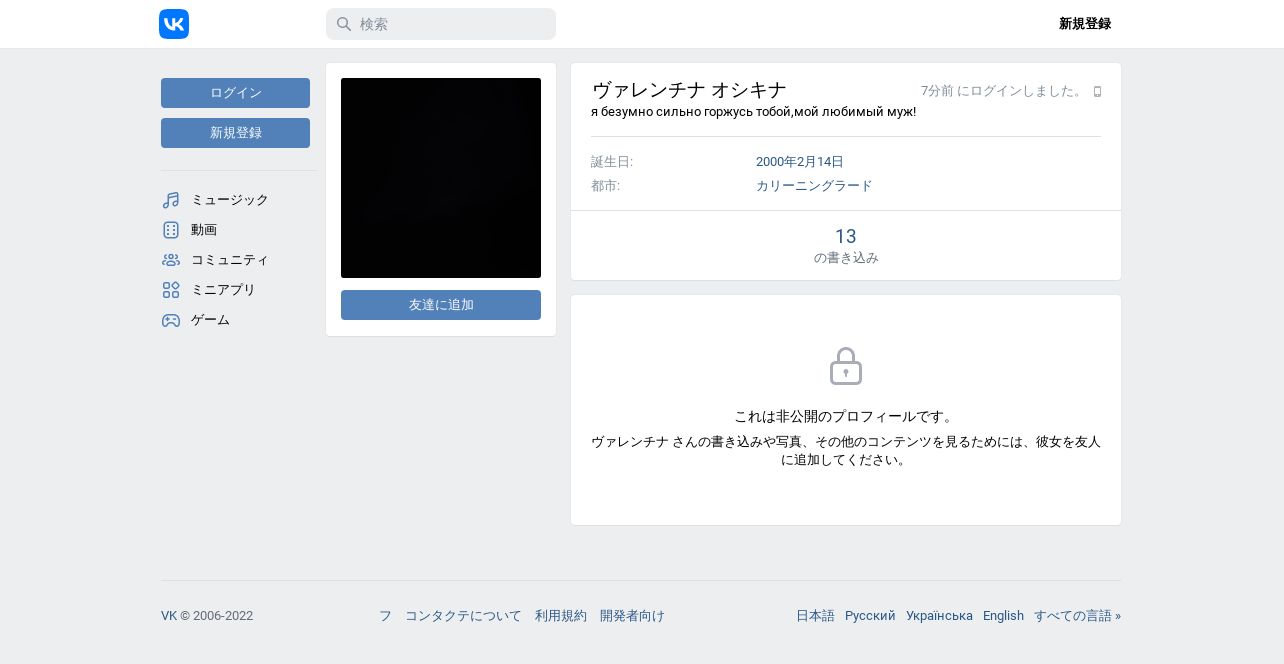
Task: Click the private profile message text
Action: click(846, 417)
